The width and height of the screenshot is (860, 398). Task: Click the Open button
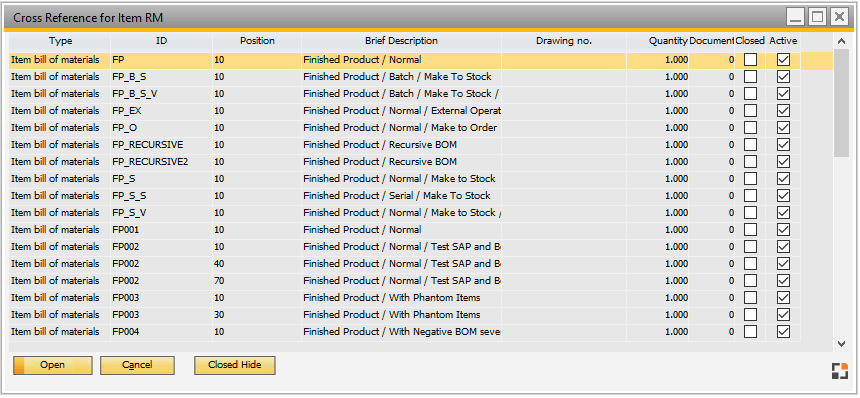[x=53, y=365]
